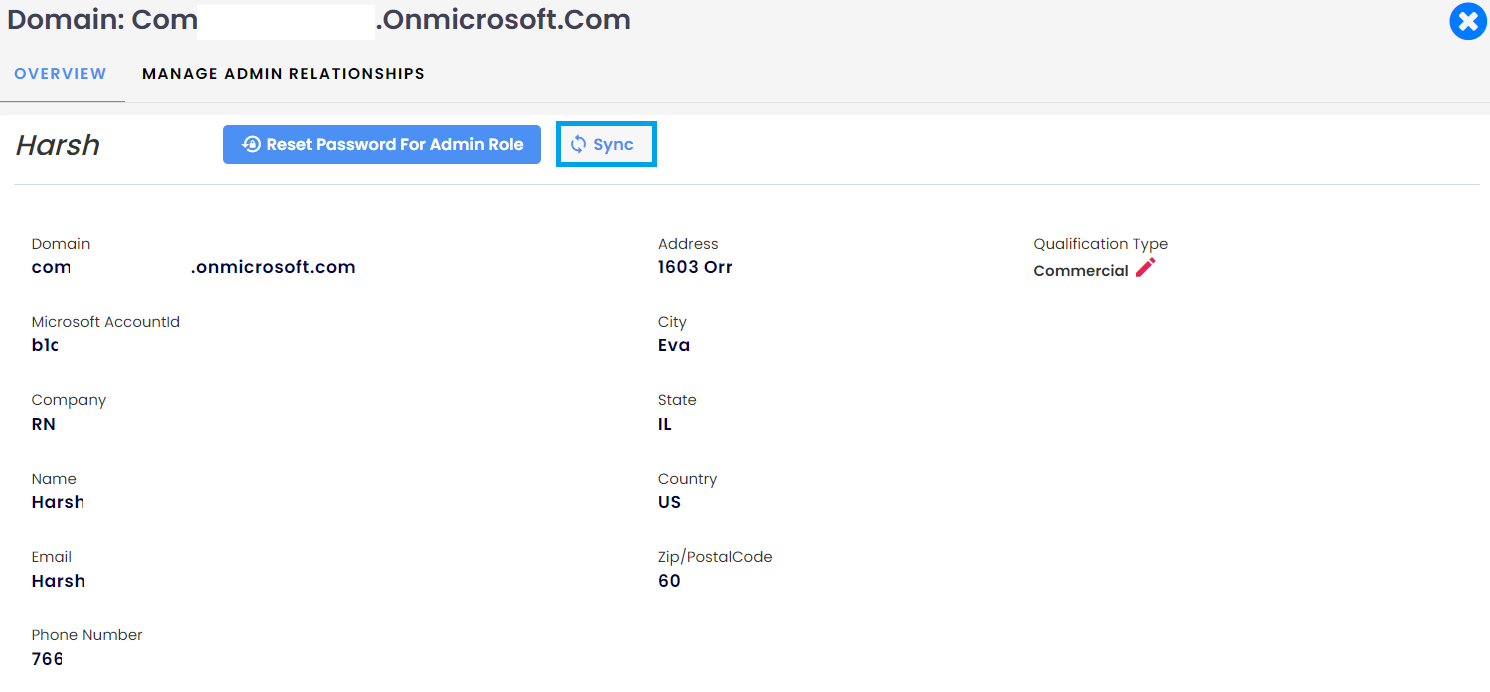1490x692 pixels.
Task: Click the Microsoft AccountId value 'b1c'
Action: [45, 345]
